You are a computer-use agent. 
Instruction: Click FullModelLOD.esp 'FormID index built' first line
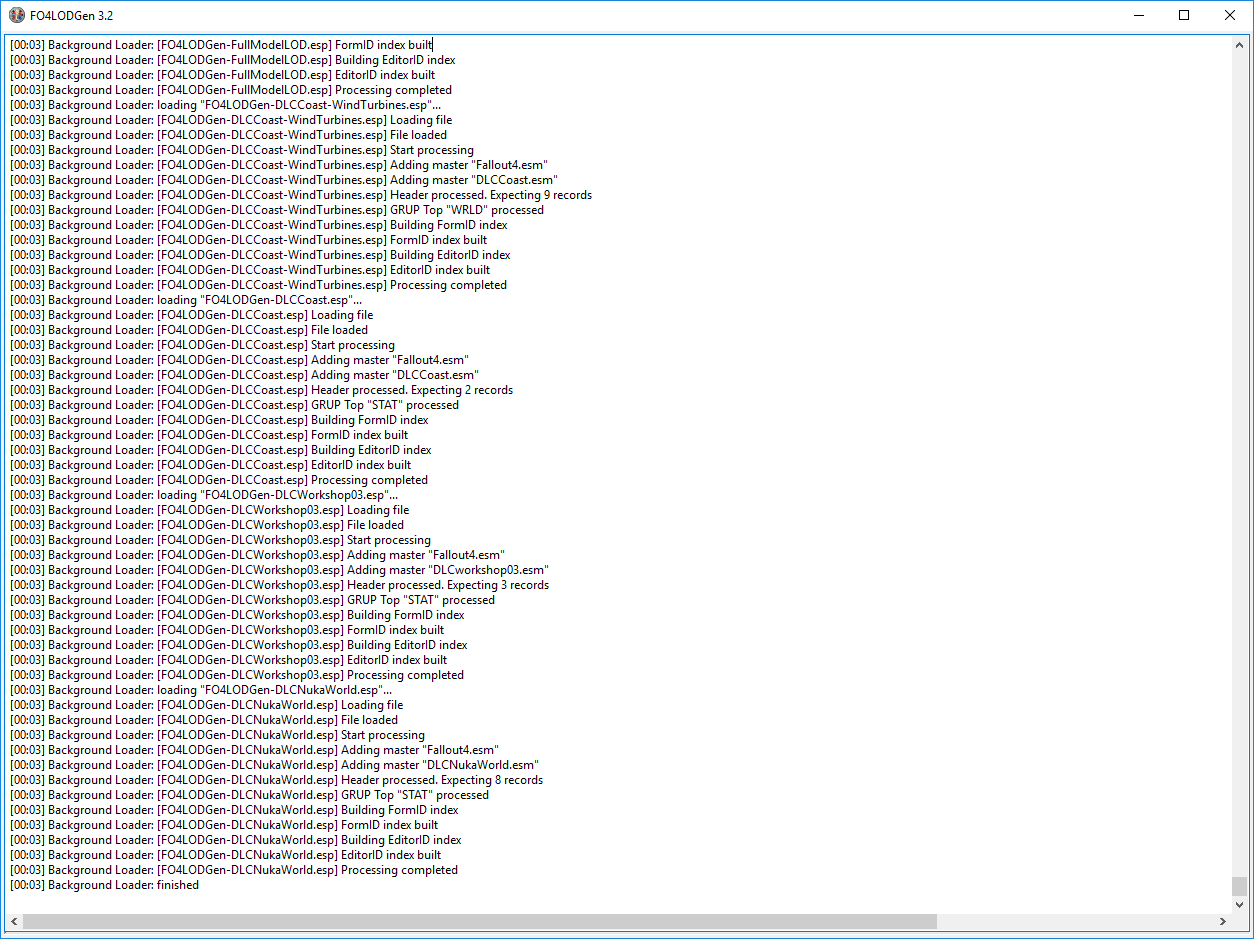tap(221, 45)
